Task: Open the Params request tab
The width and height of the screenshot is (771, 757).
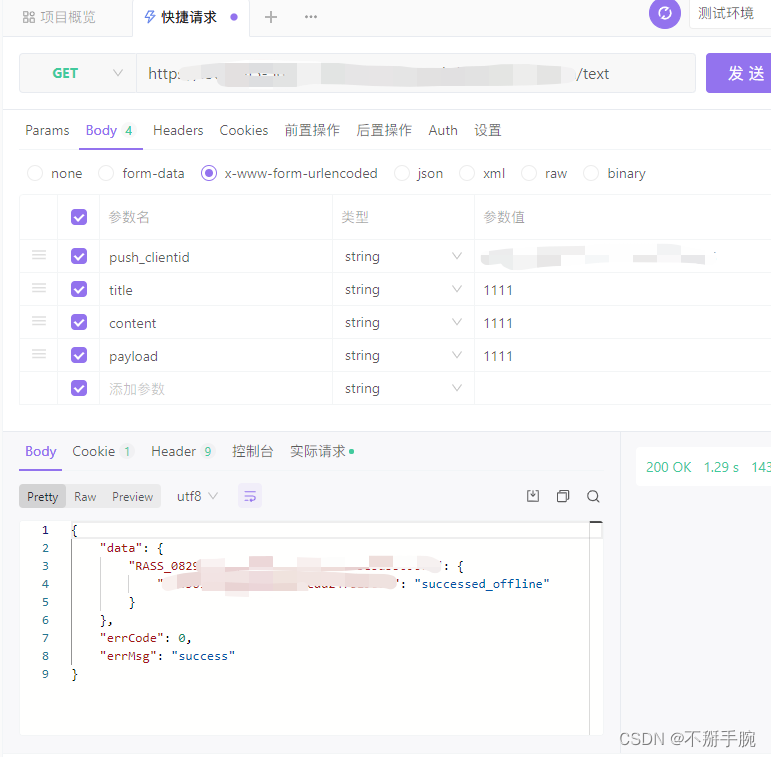Action: click(x=47, y=130)
